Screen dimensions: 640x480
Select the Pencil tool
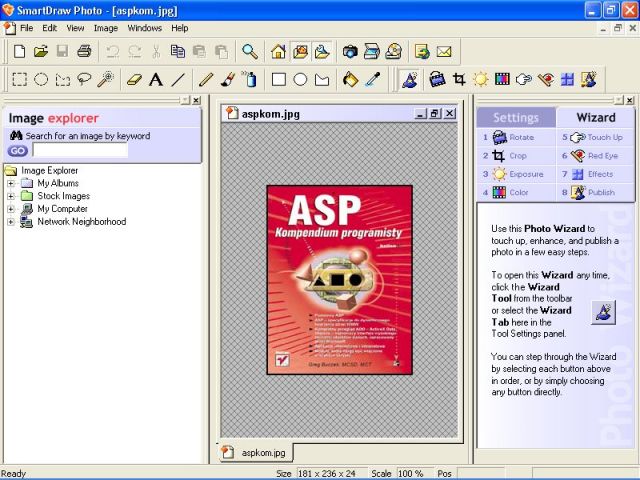(x=206, y=79)
